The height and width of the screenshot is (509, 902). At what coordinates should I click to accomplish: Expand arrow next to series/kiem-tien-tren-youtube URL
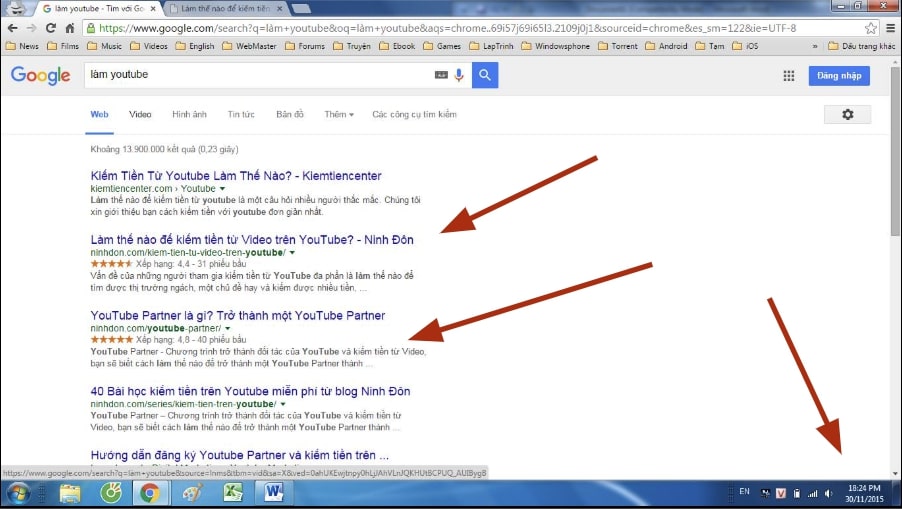283,404
